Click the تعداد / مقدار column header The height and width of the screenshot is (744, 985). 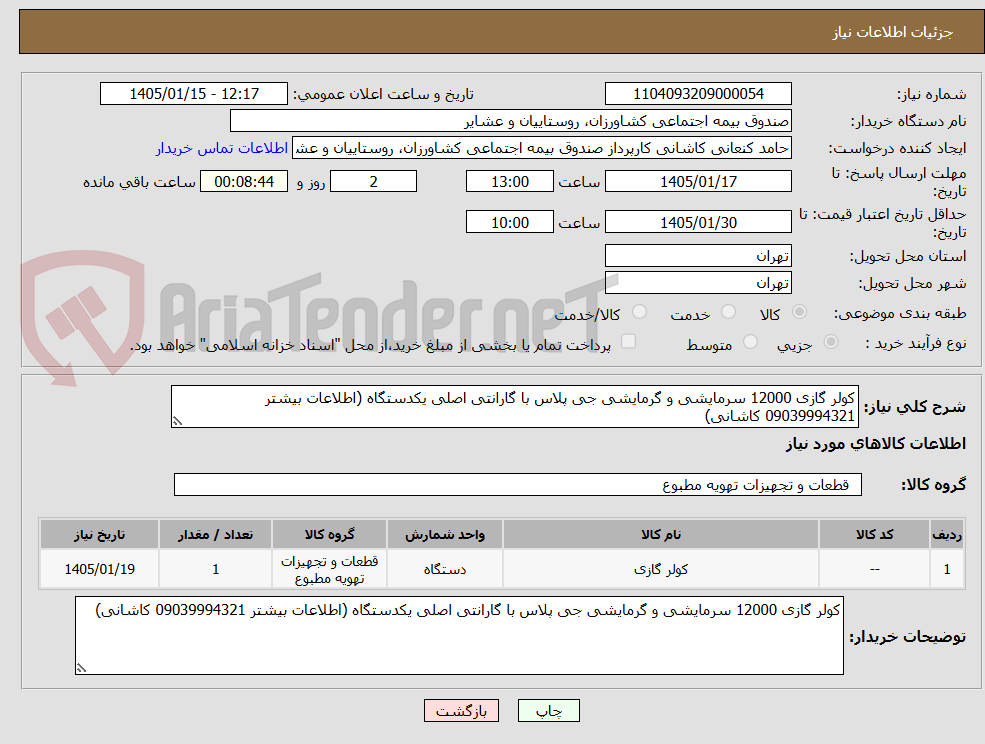coord(215,534)
